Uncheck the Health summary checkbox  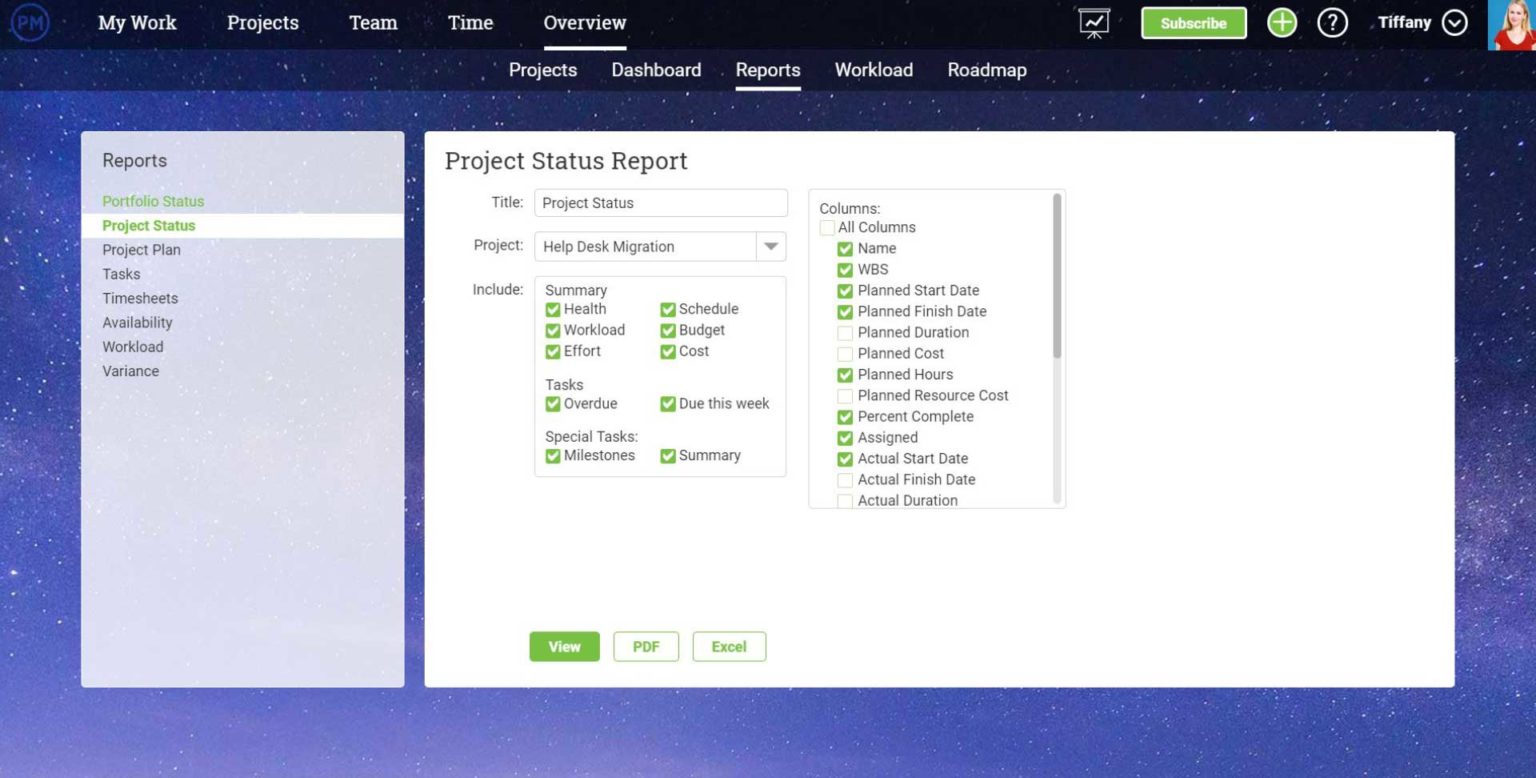(553, 310)
